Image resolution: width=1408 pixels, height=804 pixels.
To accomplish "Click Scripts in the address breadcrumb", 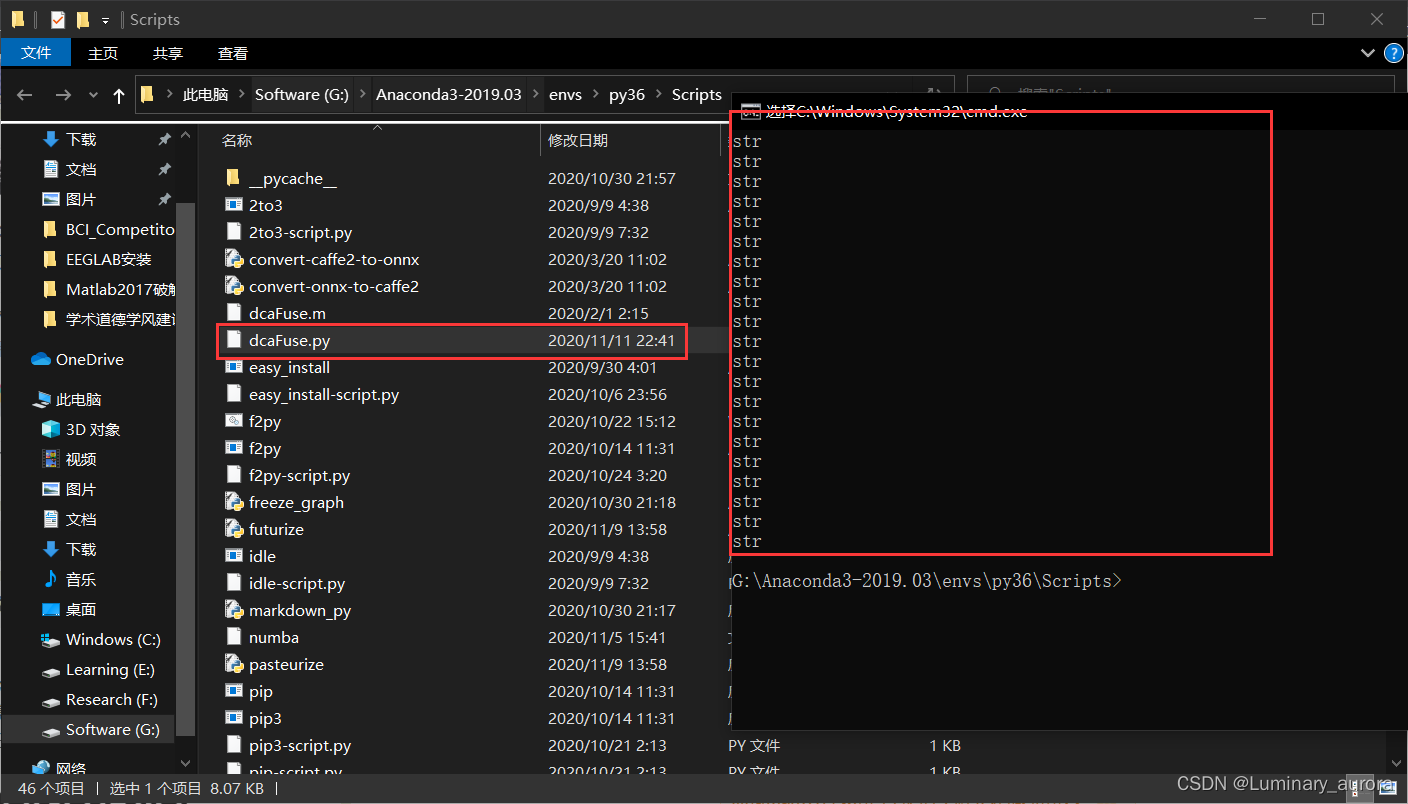I will [x=697, y=95].
